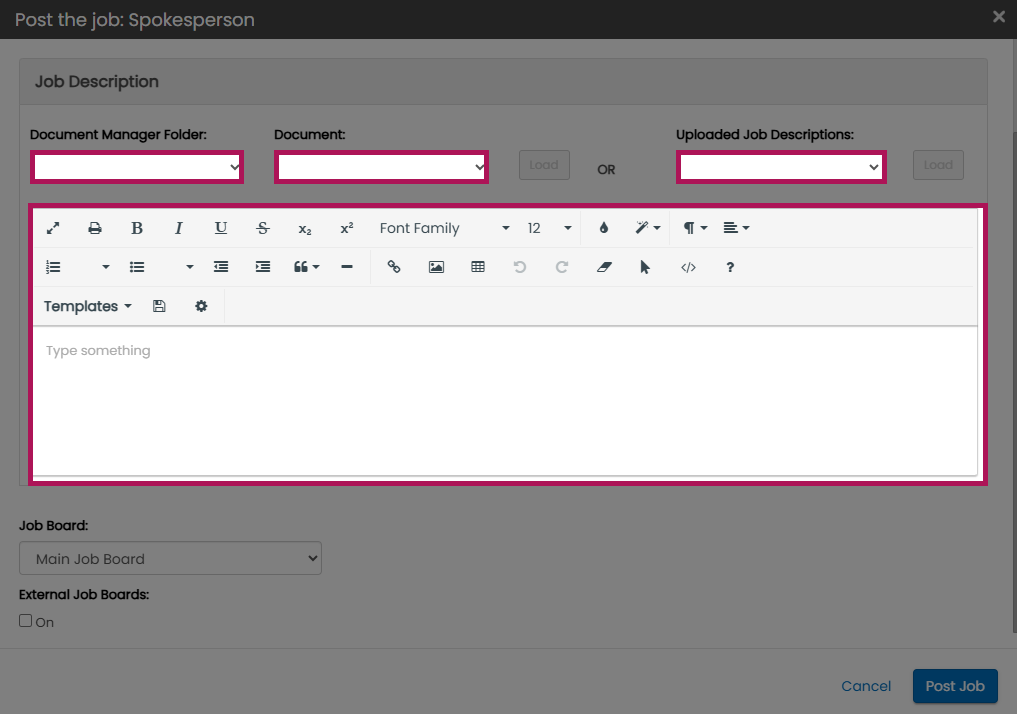Switch to HTML code view
The image size is (1017, 714).
click(688, 267)
